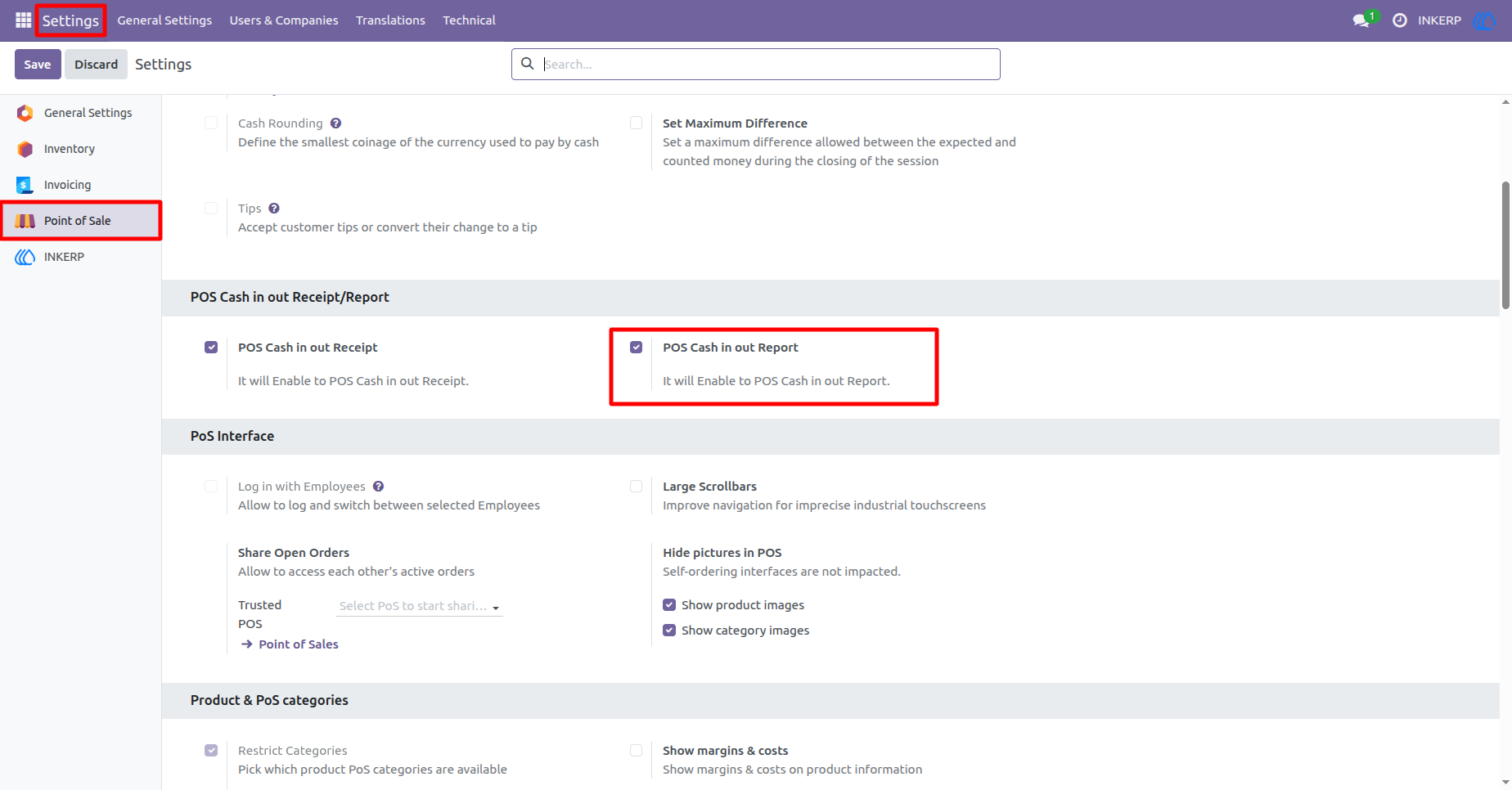The image size is (1512, 790).
Task: Click the INKERP username in top bar
Action: [x=1439, y=20]
